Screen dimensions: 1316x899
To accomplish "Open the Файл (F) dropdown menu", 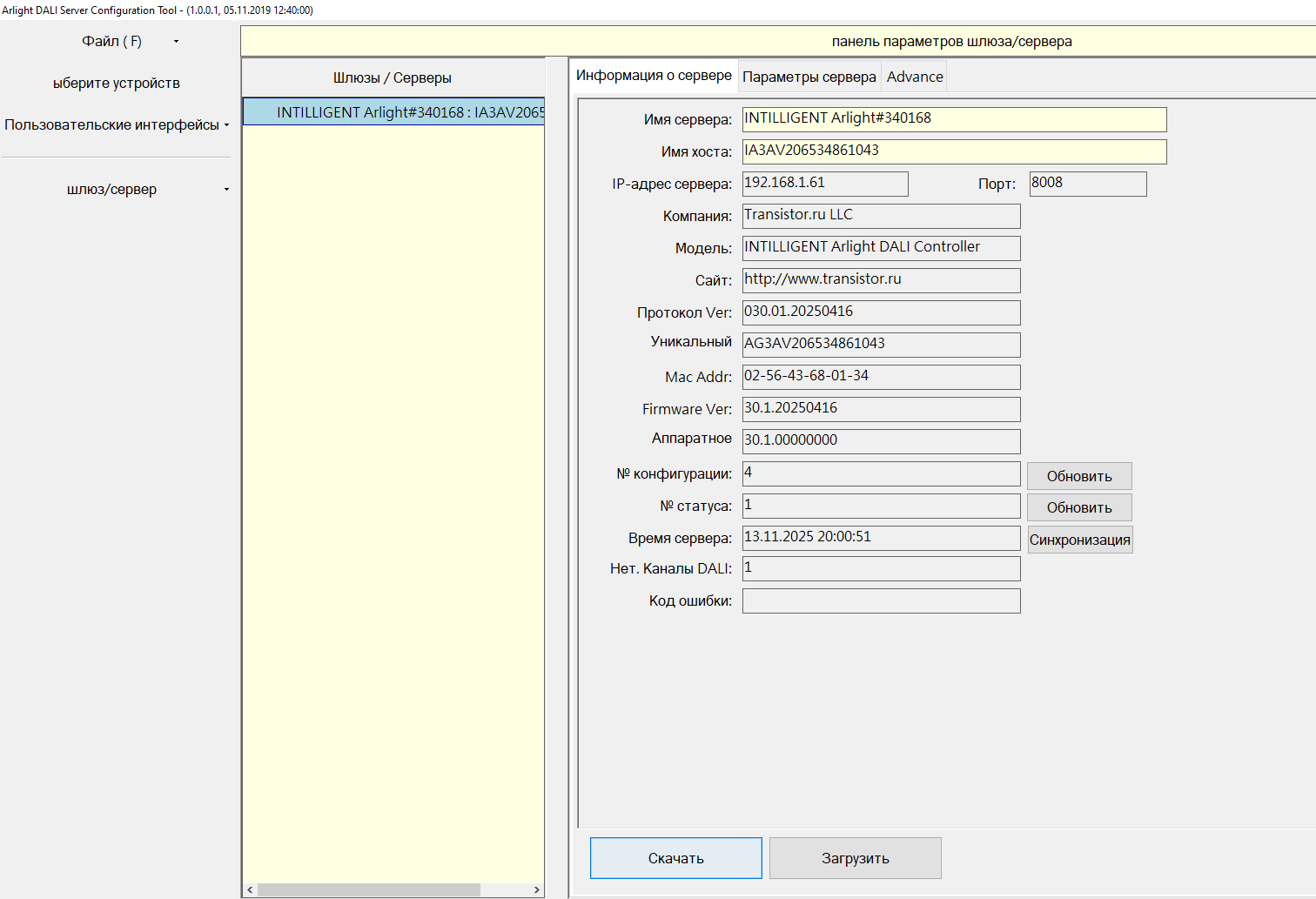I will (x=113, y=42).
